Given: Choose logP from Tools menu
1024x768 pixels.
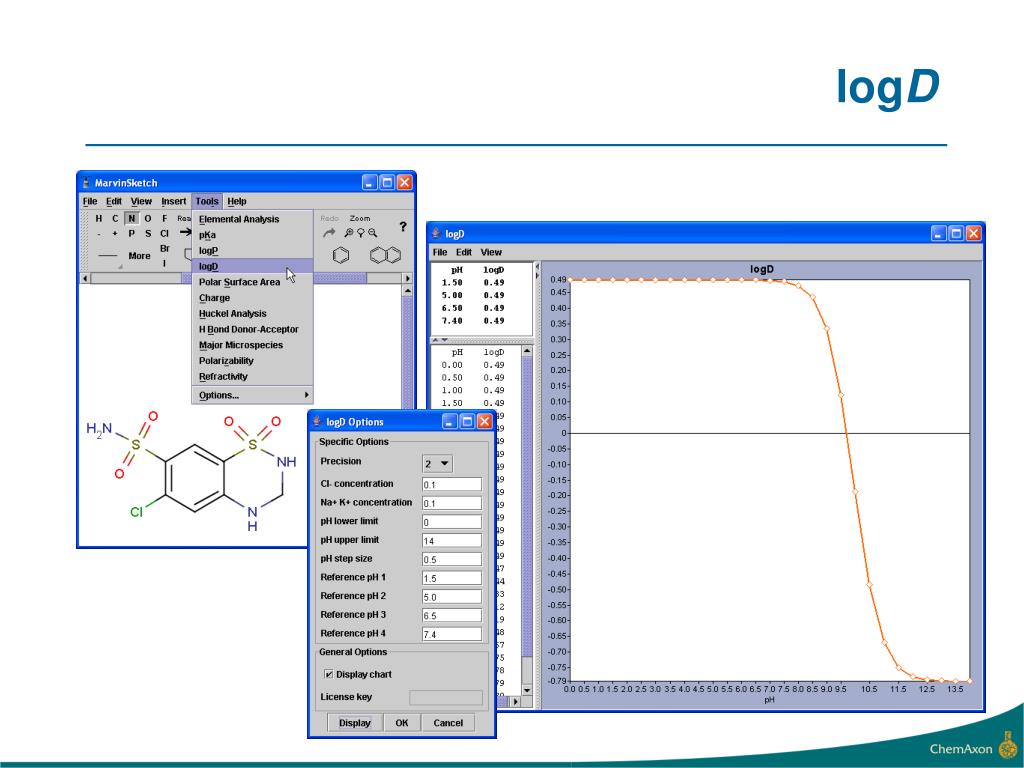Looking at the screenshot, I should [252, 251].
